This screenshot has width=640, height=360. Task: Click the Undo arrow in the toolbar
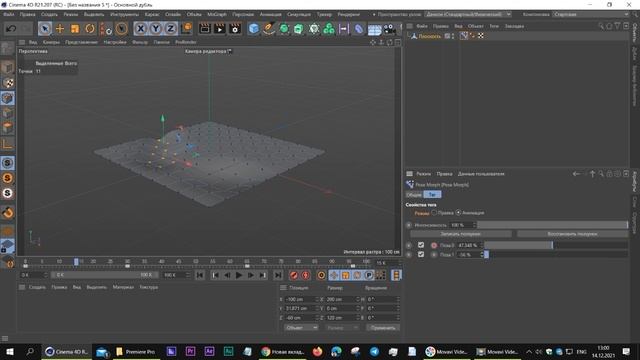[x=11, y=29]
